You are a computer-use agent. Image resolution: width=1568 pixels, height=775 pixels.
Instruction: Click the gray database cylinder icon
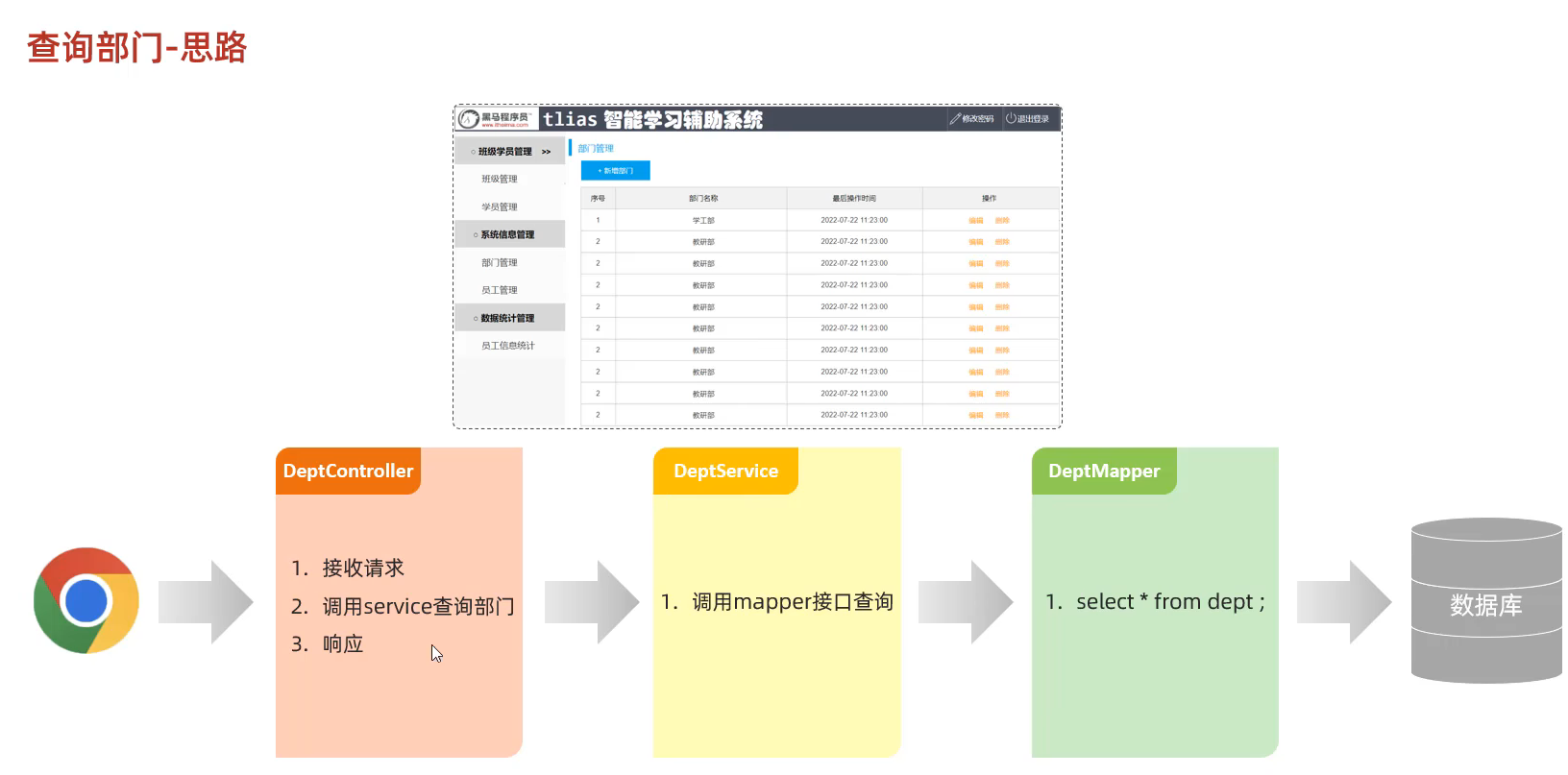coord(1485,601)
